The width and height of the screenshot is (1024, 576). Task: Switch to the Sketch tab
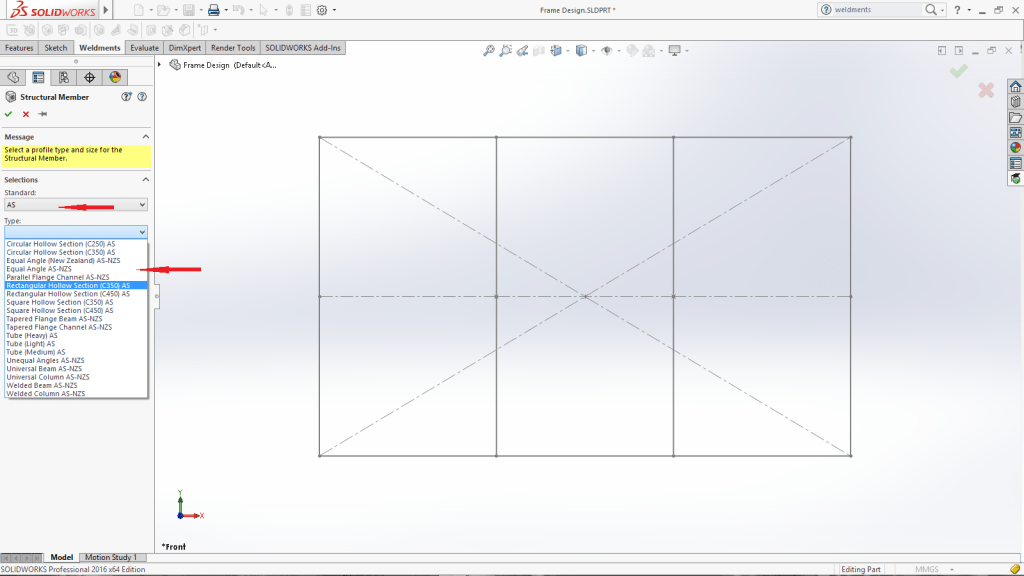pyautogui.click(x=56, y=48)
